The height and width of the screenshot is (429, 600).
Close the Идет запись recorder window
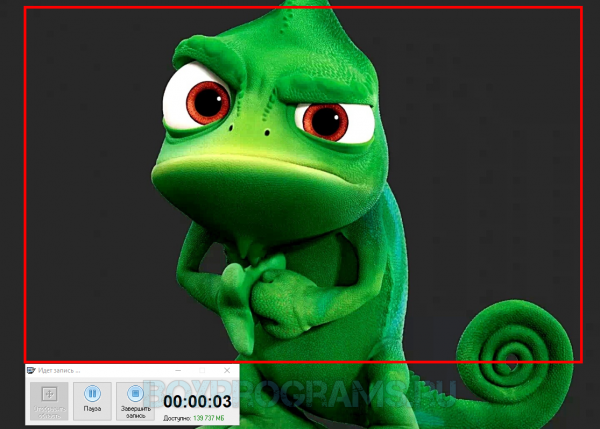coord(227,370)
